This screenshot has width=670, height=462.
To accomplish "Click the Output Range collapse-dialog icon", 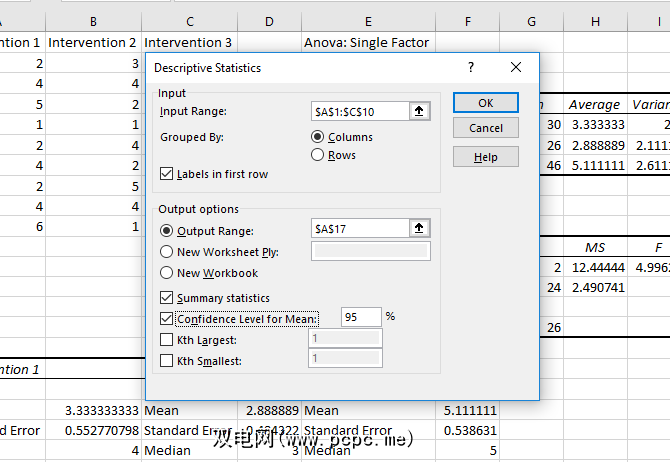I will click(421, 229).
